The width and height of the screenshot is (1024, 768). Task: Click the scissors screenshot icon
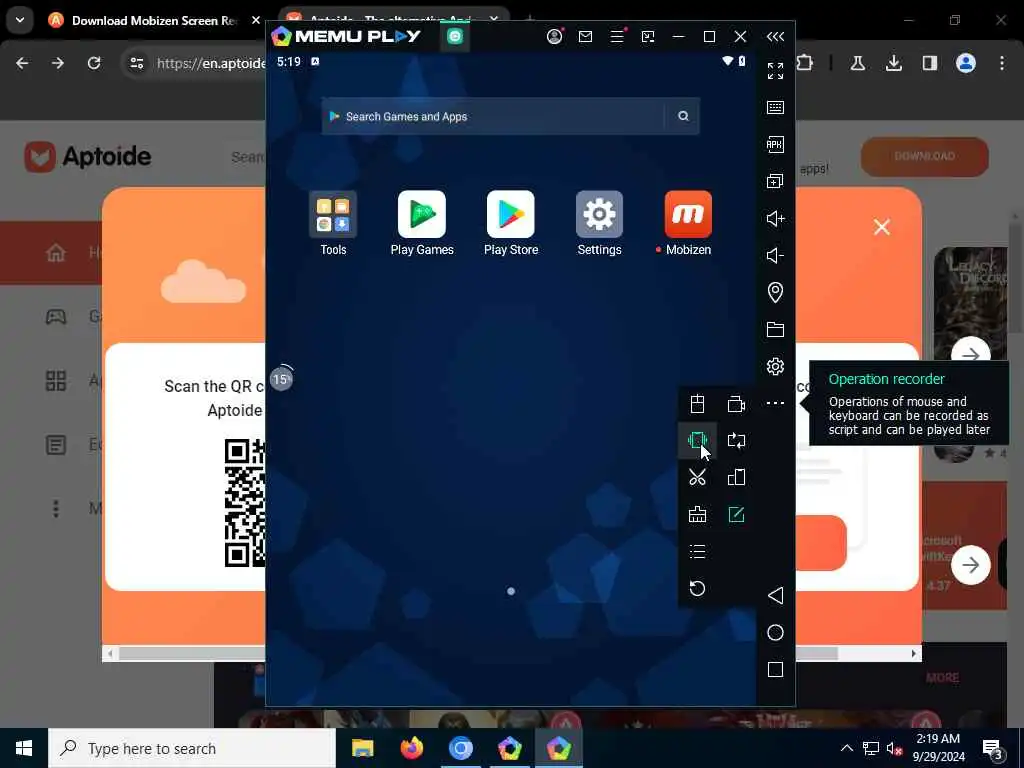click(x=697, y=477)
